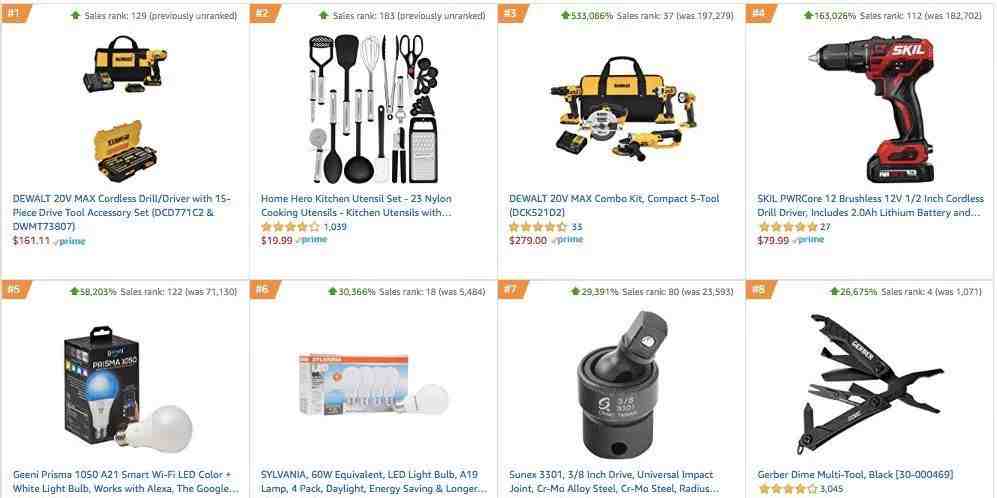
Task: Open DEWALT 20V MAX Combo Kit link
Action: tap(614, 205)
